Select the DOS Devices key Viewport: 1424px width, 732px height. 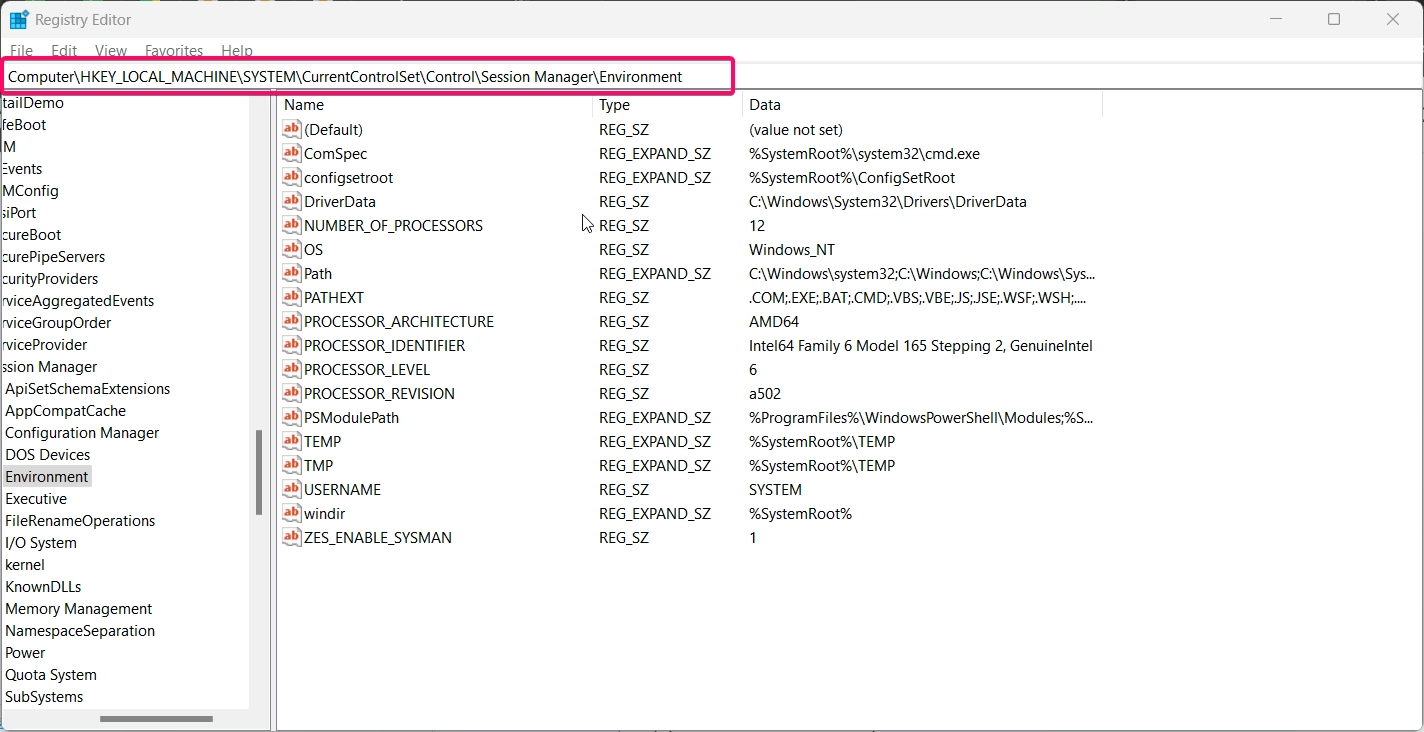click(x=48, y=455)
